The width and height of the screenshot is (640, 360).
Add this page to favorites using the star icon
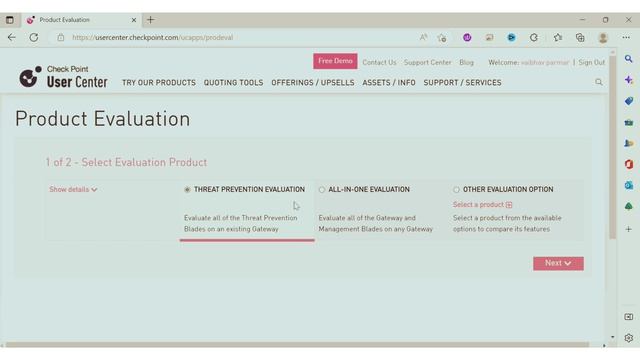coord(442,38)
